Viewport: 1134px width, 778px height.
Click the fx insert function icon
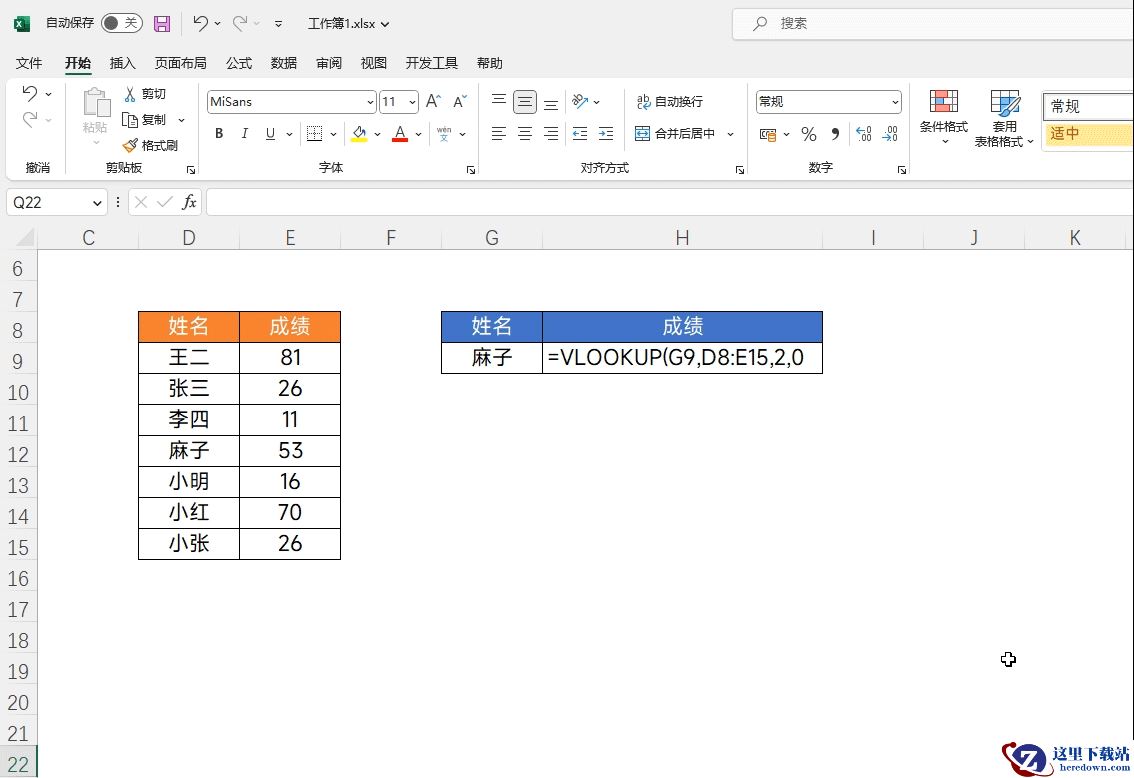coord(189,202)
